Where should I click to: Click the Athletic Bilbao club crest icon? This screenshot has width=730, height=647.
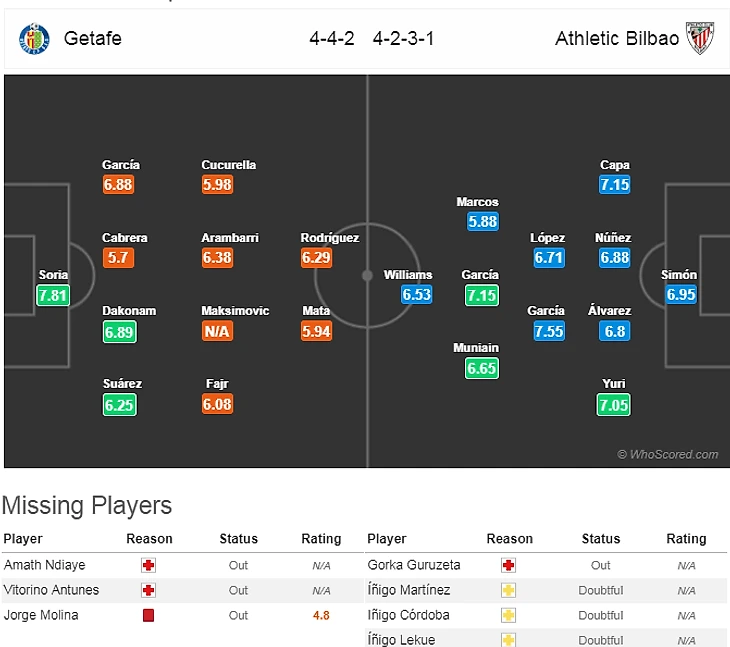point(699,39)
